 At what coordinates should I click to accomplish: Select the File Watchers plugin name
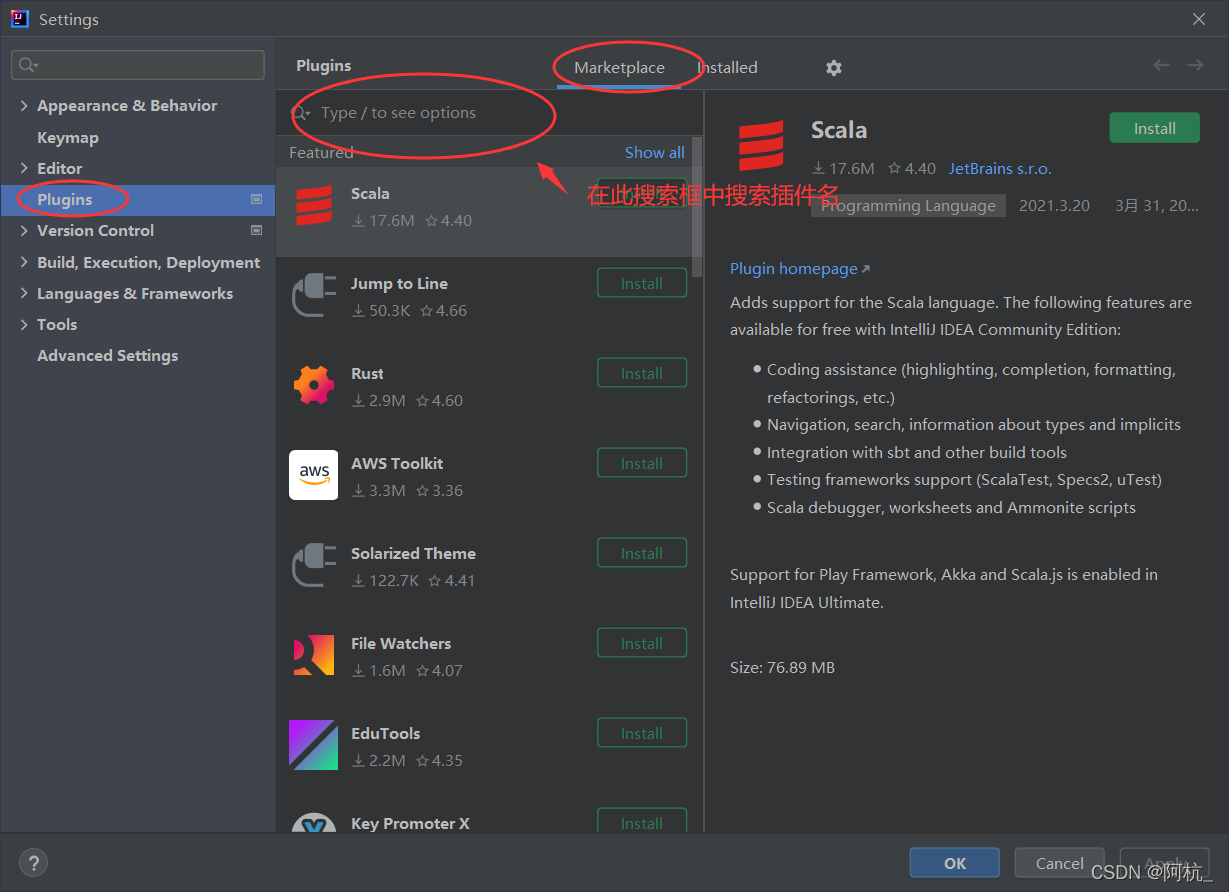pos(401,643)
